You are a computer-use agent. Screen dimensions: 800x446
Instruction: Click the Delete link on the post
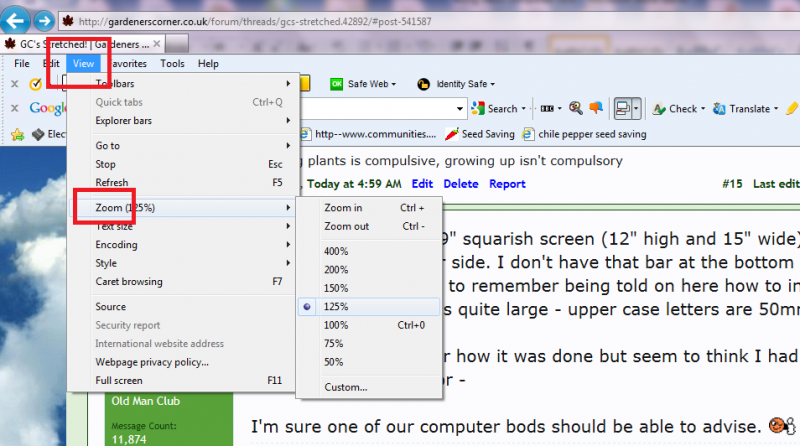(x=461, y=184)
